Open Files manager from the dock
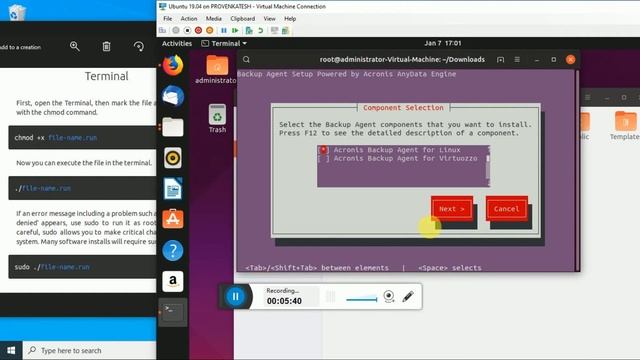Image resolution: width=640 pixels, height=360 pixels. coord(173,127)
